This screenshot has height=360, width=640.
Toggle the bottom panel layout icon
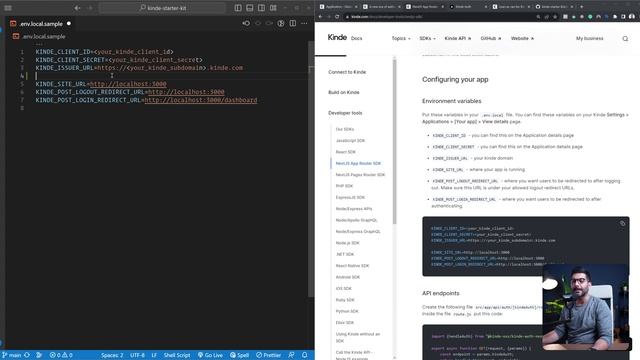[250, 8]
